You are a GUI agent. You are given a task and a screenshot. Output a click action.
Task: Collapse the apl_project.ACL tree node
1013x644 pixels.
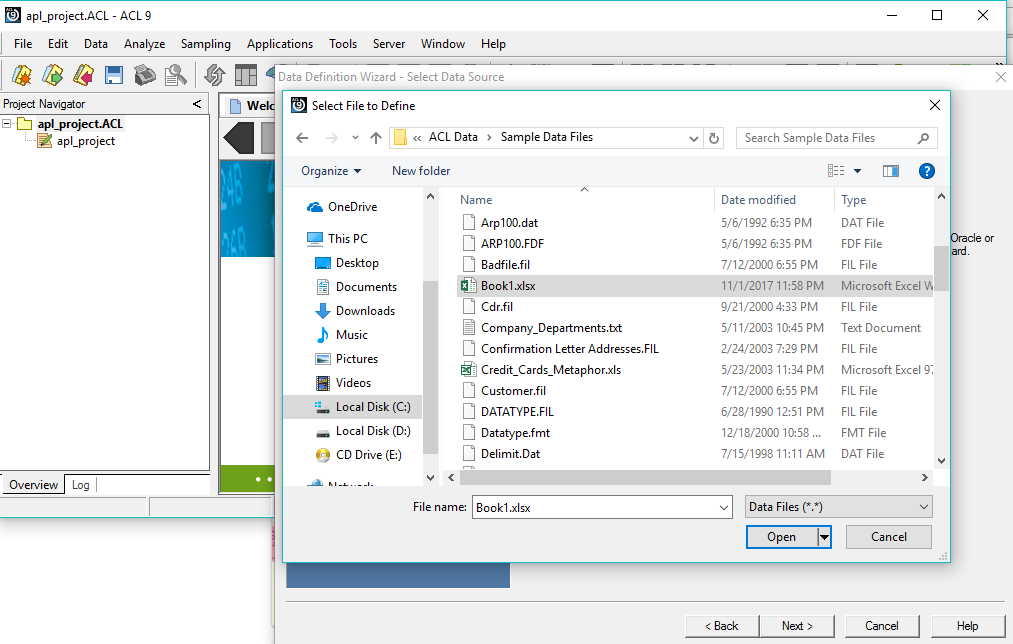point(6,123)
